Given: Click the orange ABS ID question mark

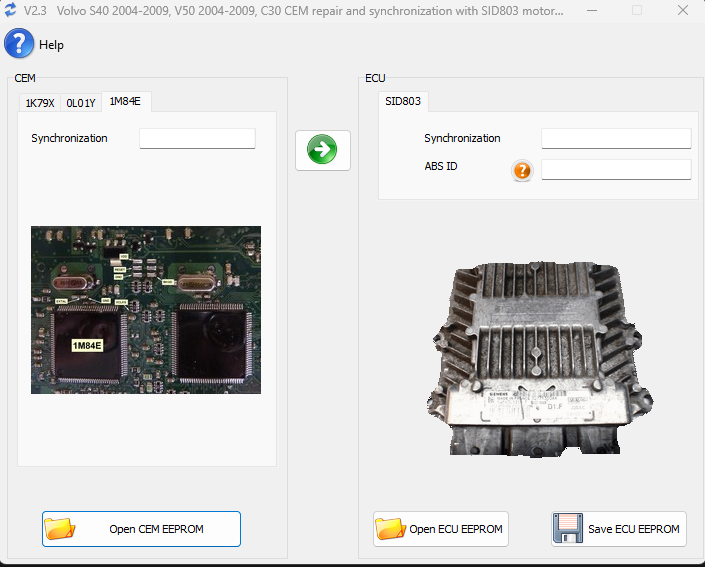Looking at the screenshot, I should point(522,170).
